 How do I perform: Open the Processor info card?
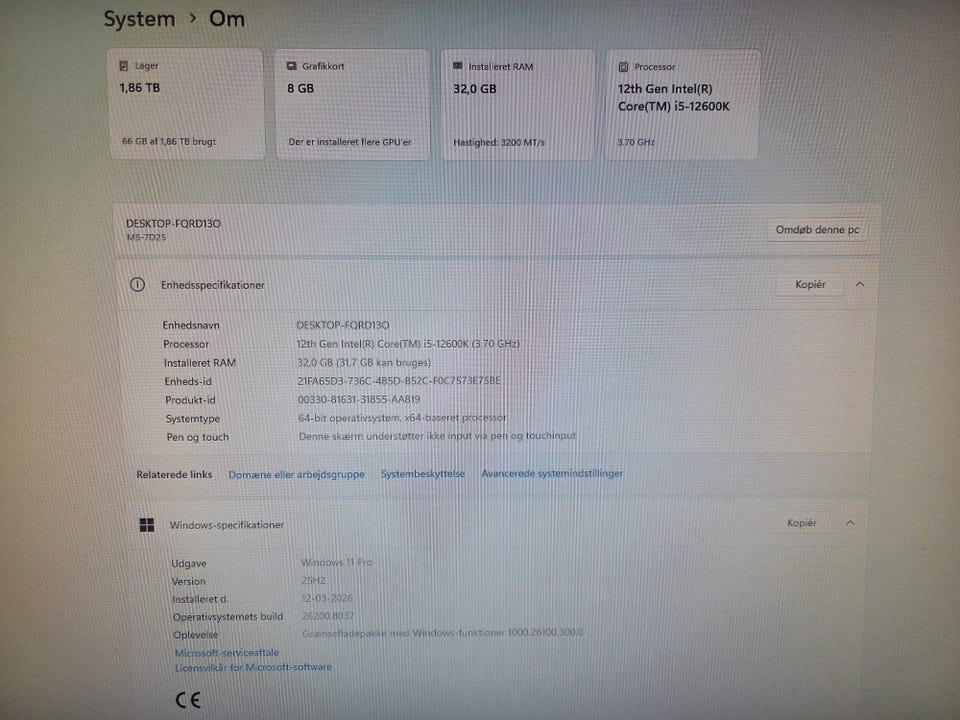point(683,105)
